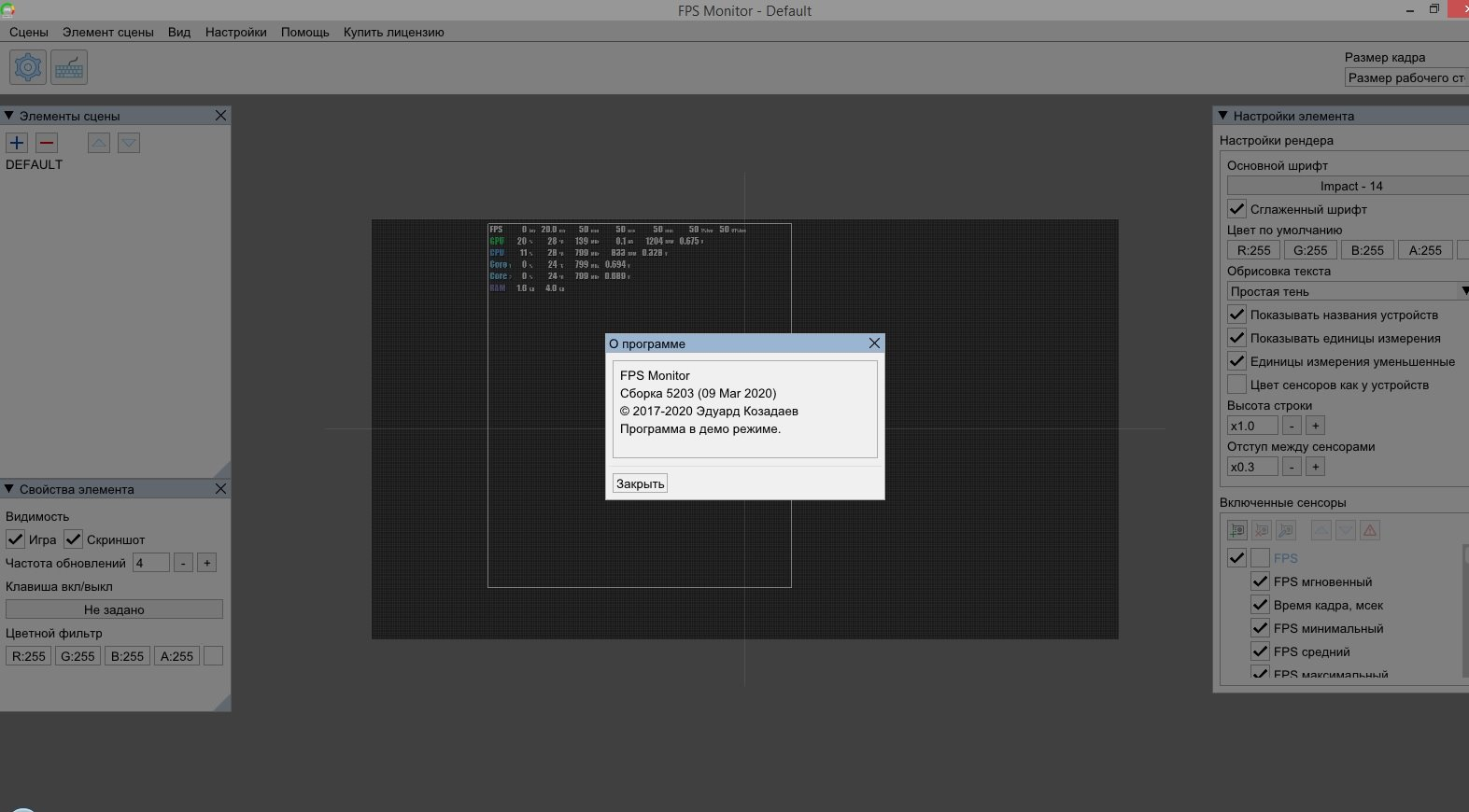This screenshot has height=812, width=1469.
Task: Click the edit sensor icon
Action: (x=1286, y=530)
